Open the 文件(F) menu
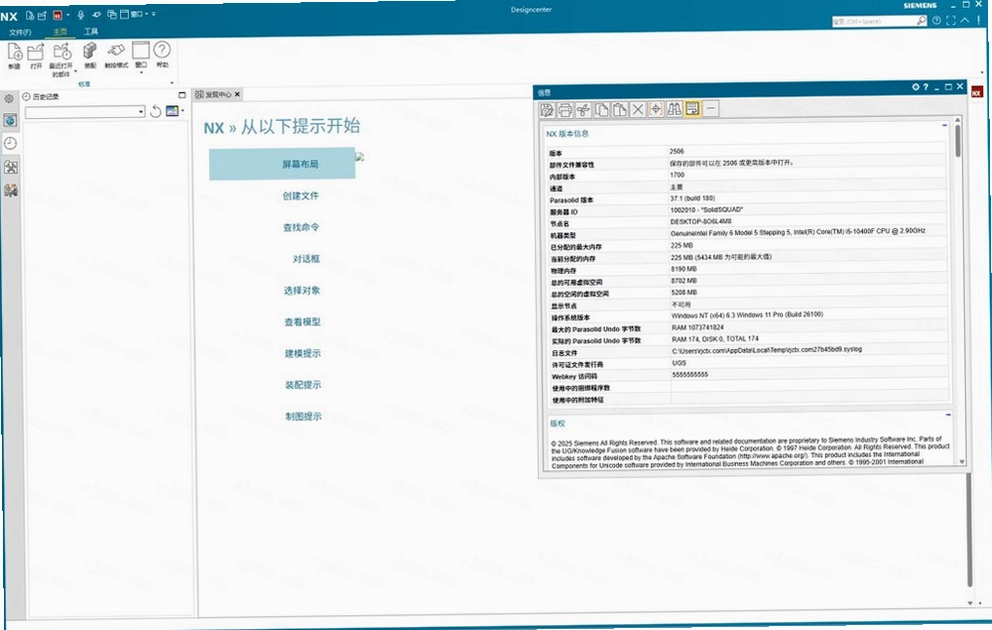The image size is (992, 630). click(20, 32)
